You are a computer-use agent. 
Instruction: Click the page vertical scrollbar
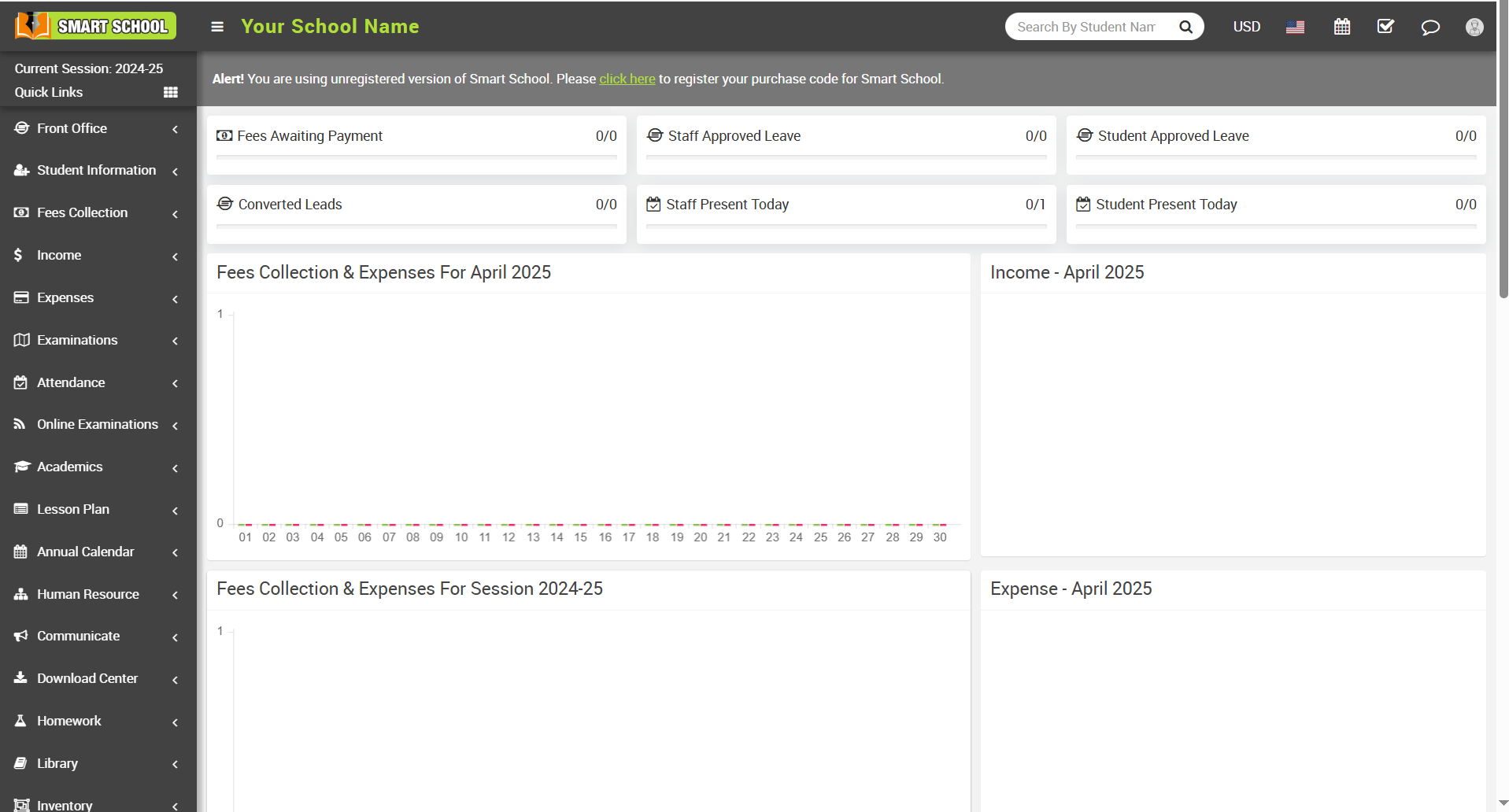point(1503,157)
